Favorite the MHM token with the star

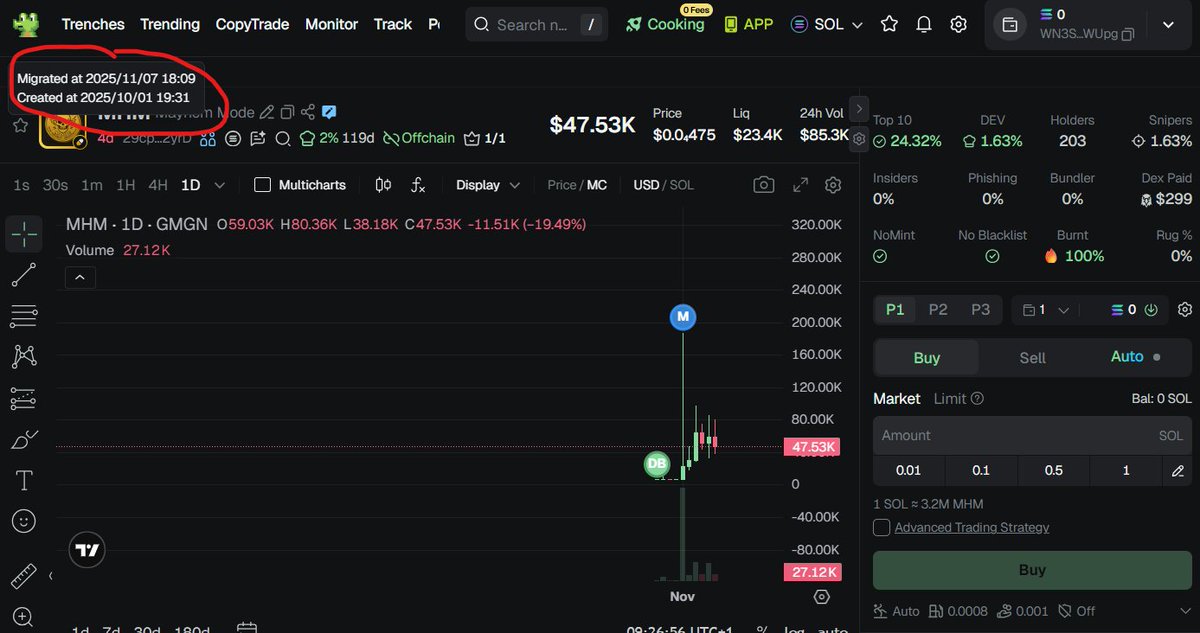coord(20,125)
